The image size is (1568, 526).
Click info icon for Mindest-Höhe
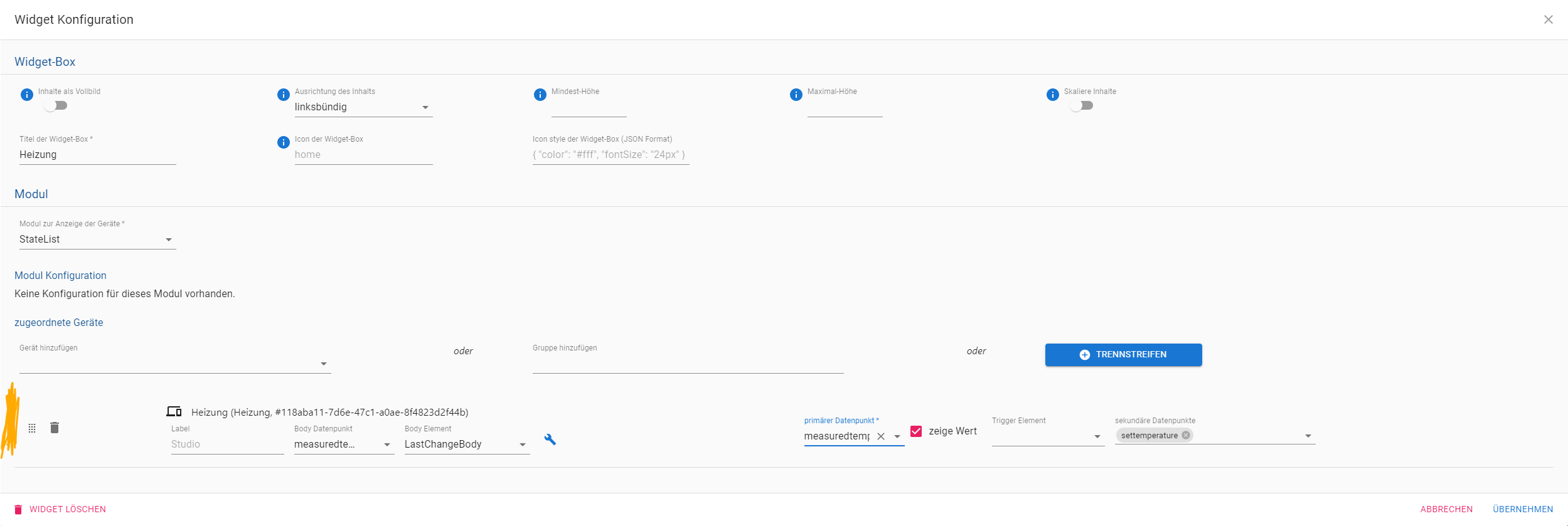(540, 95)
